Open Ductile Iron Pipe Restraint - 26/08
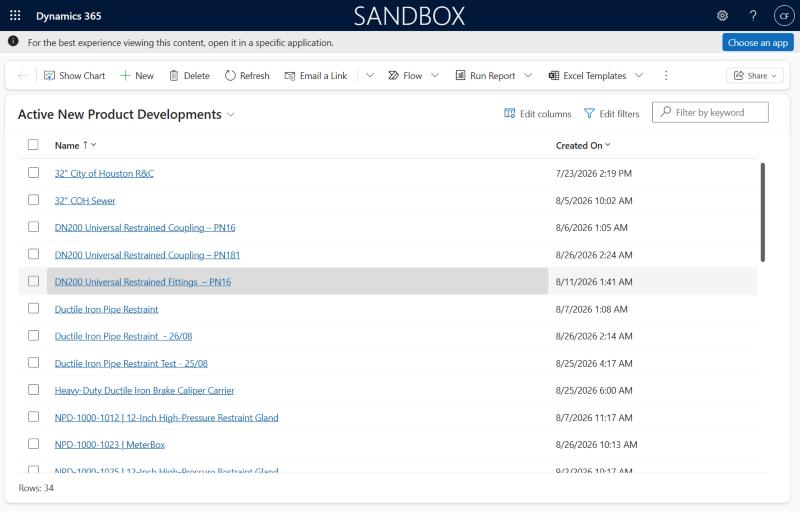 click(x=123, y=336)
